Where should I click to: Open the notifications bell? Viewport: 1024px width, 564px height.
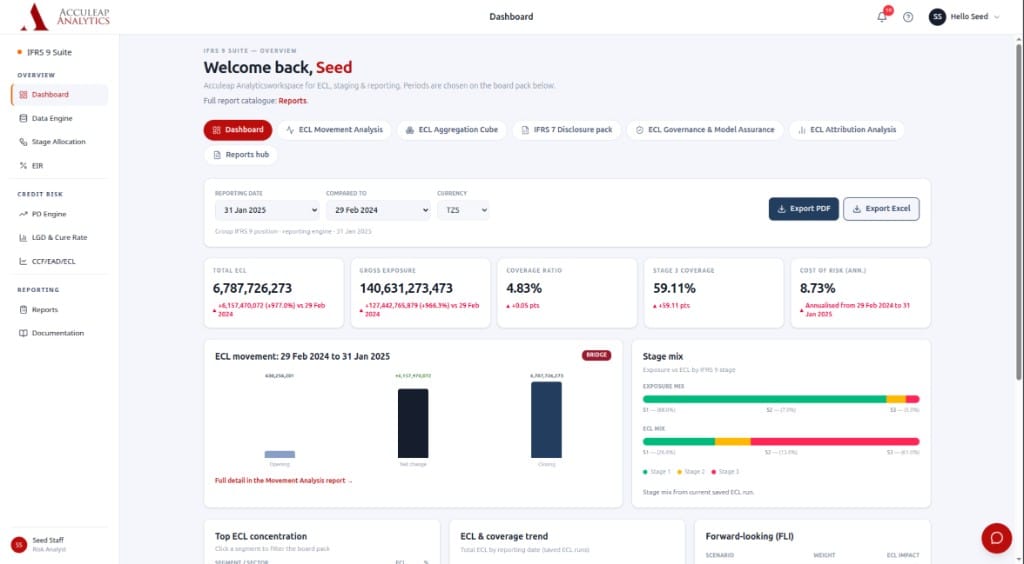click(882, 17)
